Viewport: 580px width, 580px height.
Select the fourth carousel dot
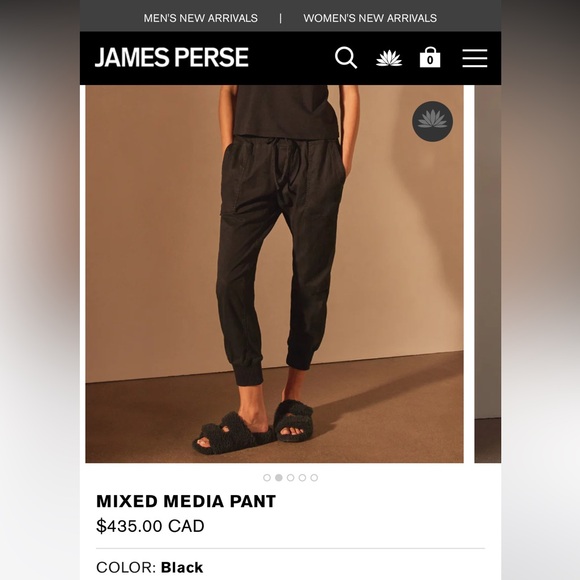302,478
